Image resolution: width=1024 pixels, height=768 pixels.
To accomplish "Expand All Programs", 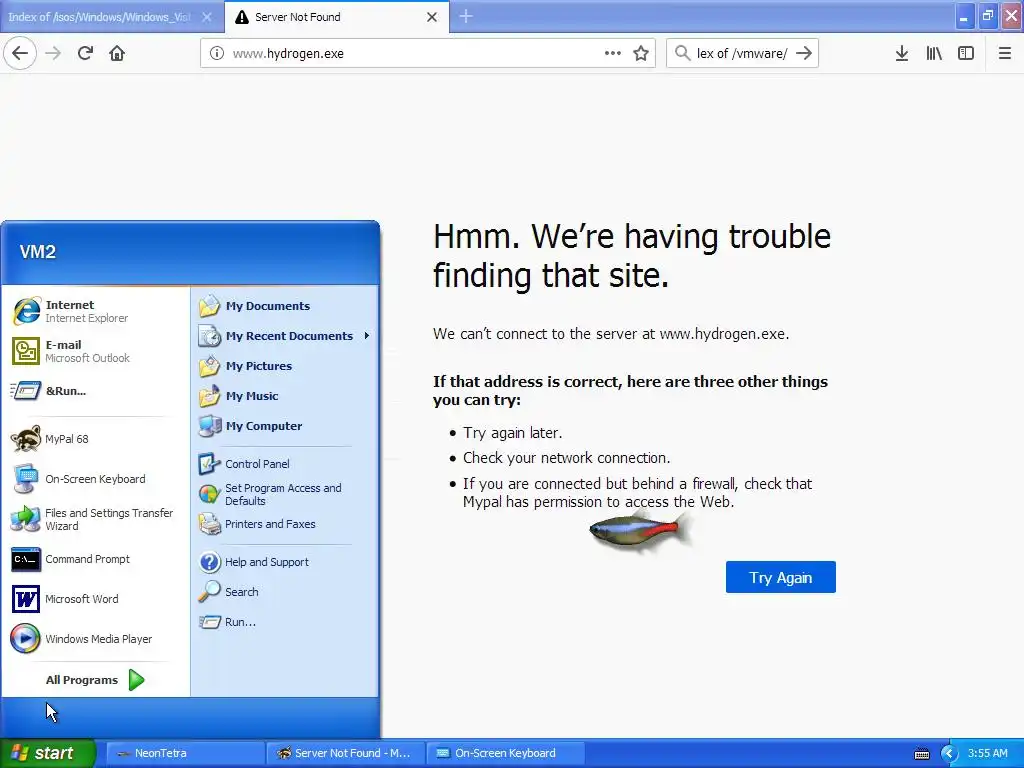I will [x=95, y=680].
